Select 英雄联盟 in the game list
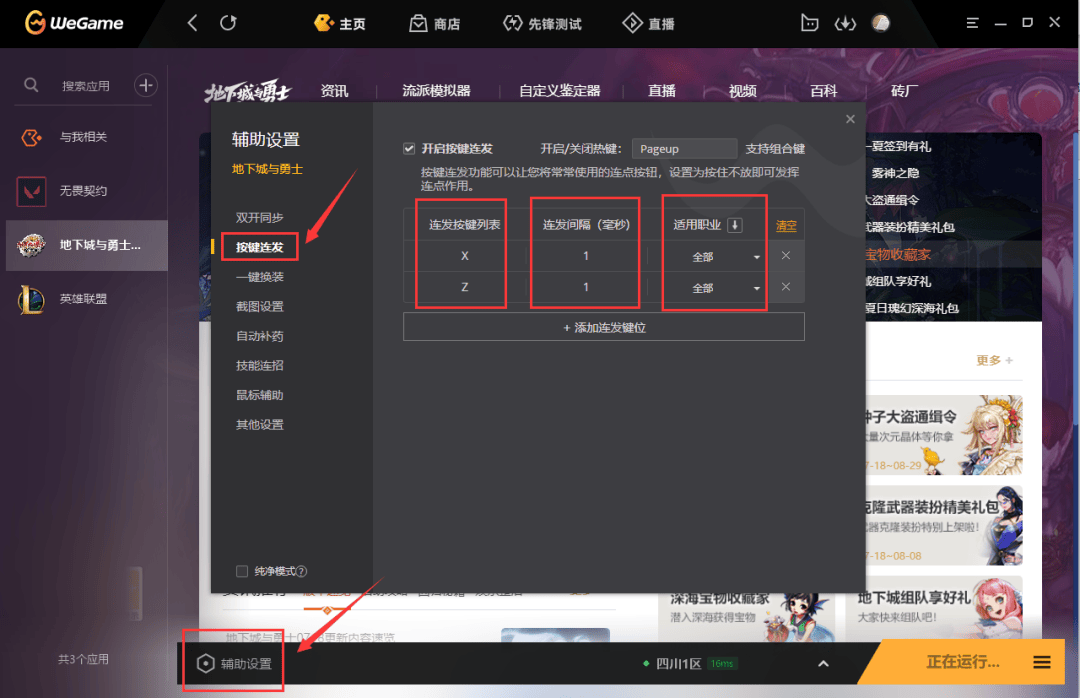The height and width of the screenshot is (698, 1080). [83, 299]
